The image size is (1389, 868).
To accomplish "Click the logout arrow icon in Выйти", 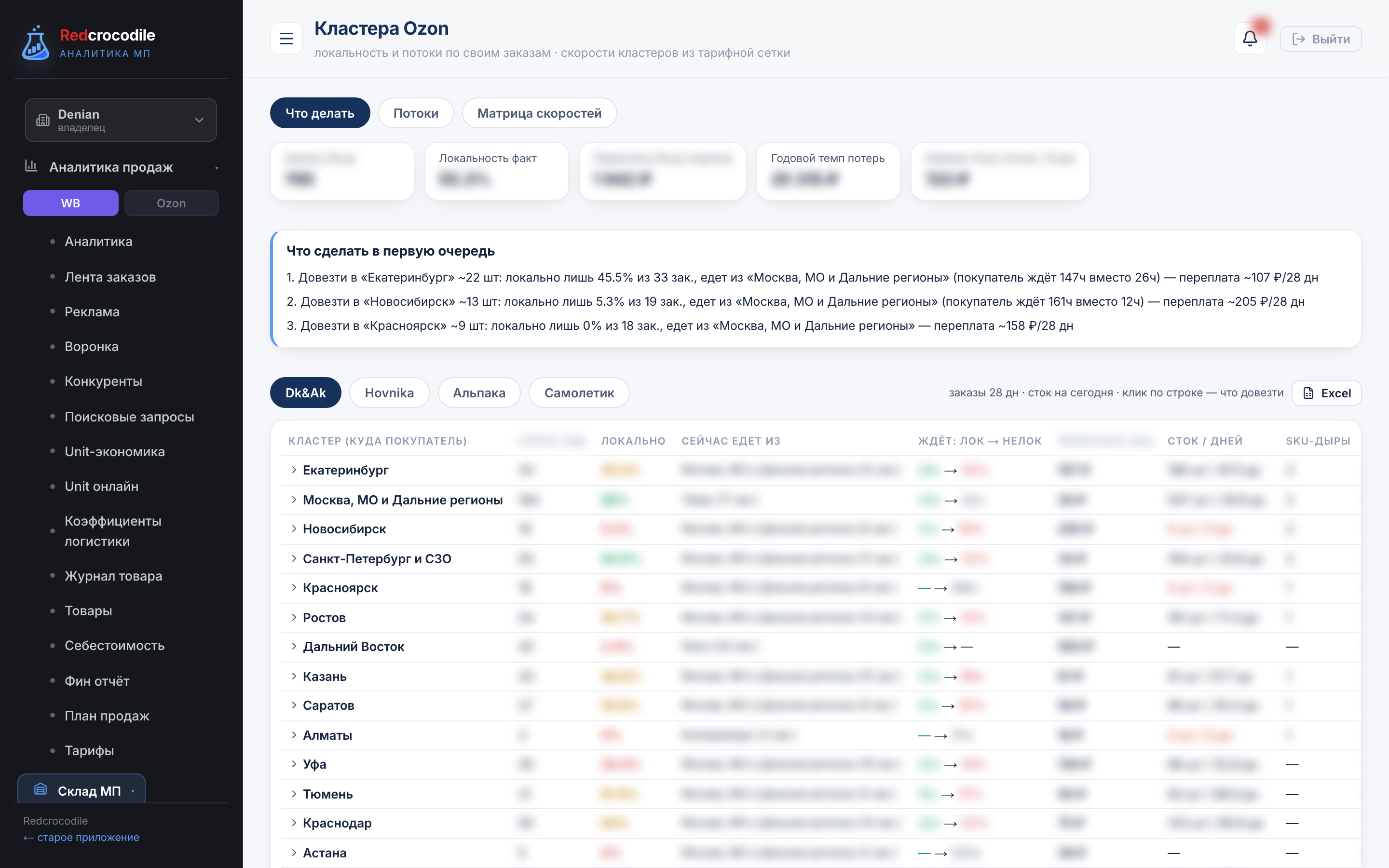I will tap(1298, 39).
